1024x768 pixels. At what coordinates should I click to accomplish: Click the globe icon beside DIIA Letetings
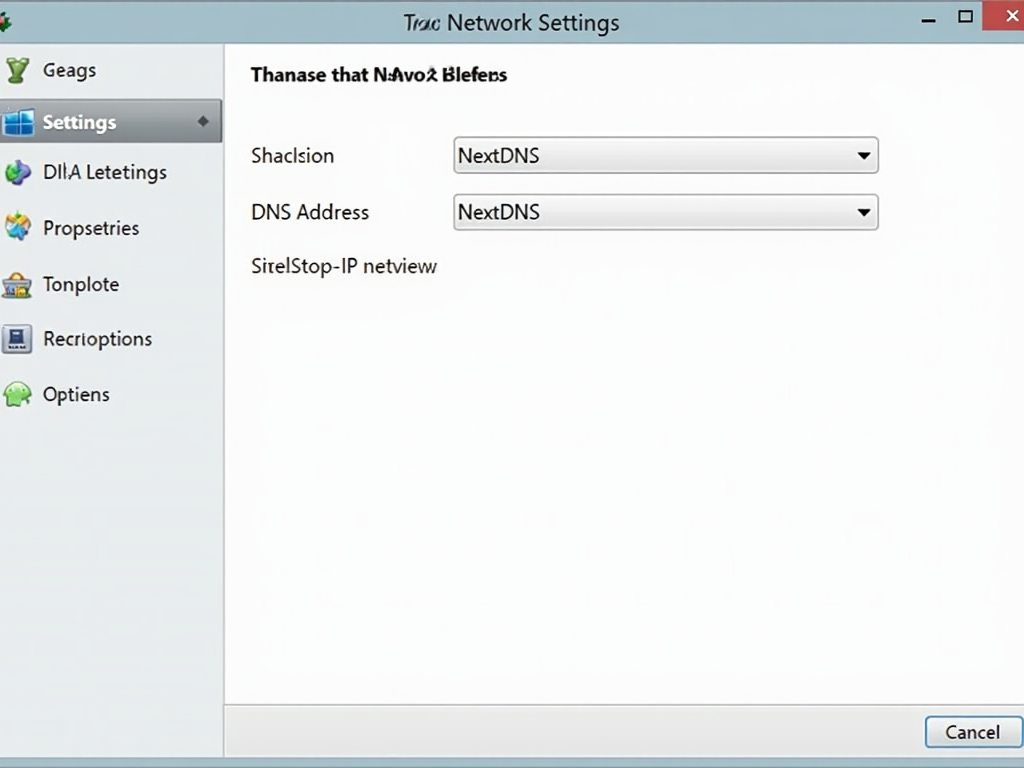point(18,172)
